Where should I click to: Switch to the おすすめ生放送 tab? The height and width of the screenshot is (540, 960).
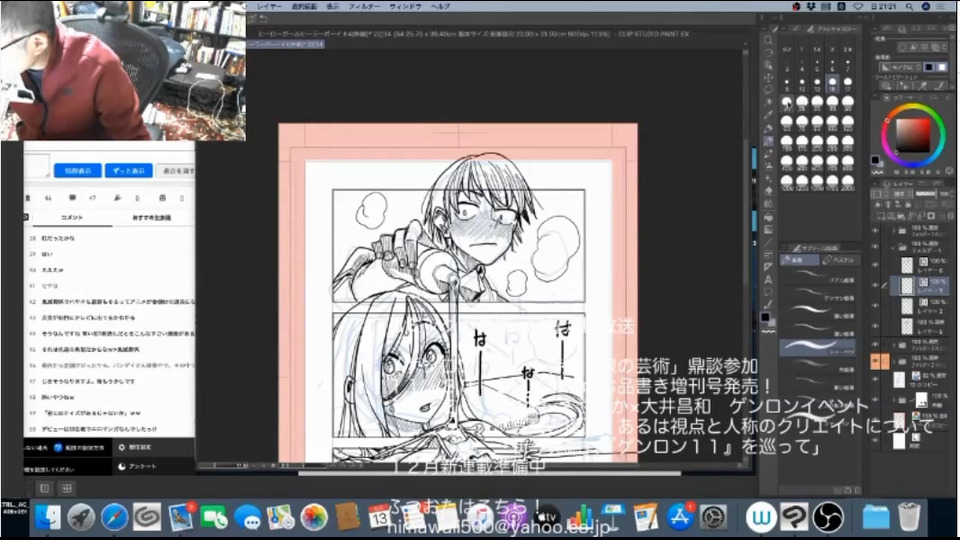152,217
